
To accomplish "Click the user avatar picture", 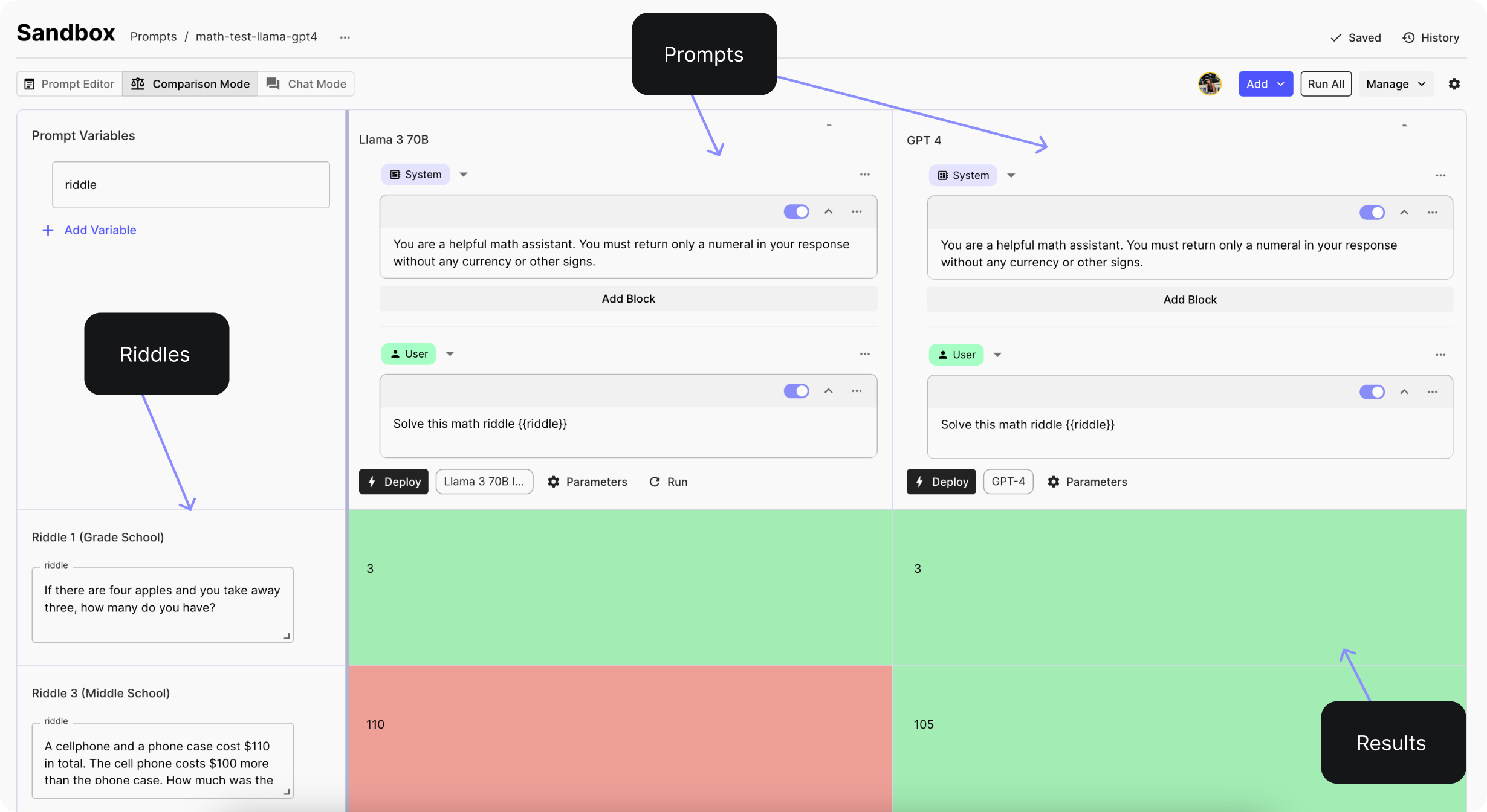I will (x=1210, y=84).
